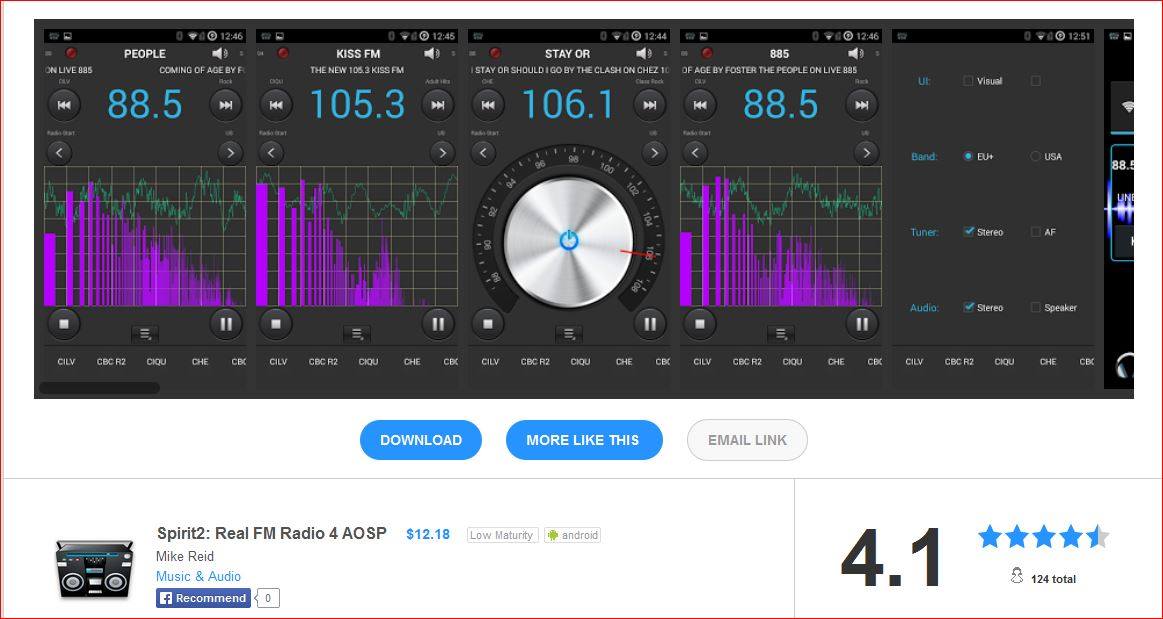Click the DOWNLOAD button

421,440
